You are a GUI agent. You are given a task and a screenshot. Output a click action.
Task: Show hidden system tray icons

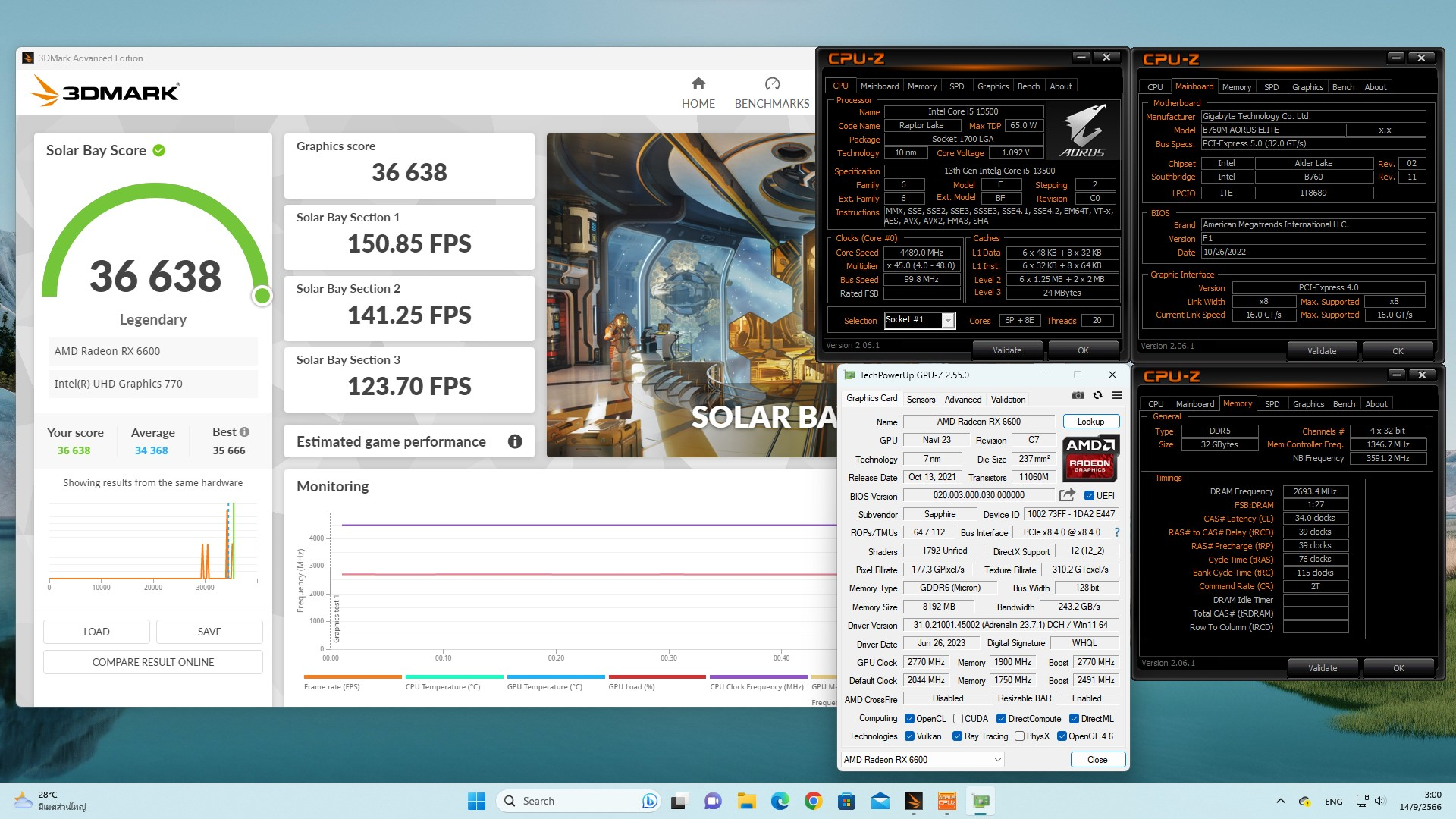tap(1281, 801)
